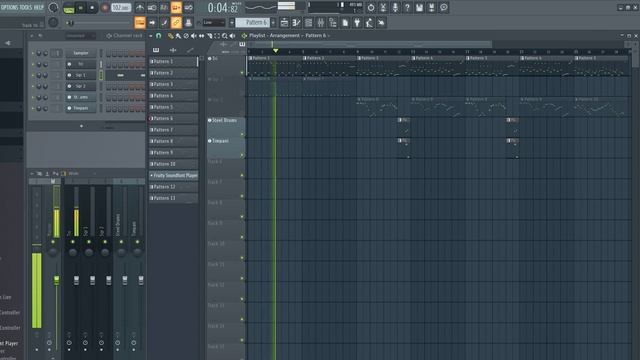
Task: Select Pattern 1 in the picker
Action: click(173, 62)
